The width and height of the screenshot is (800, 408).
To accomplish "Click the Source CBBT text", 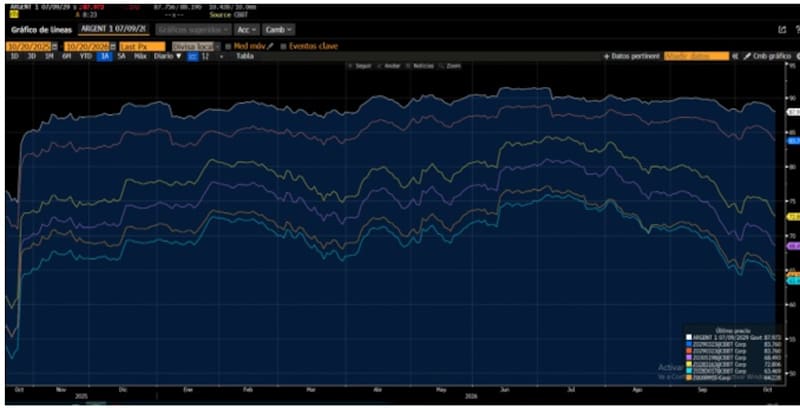I will click(227, 15).
